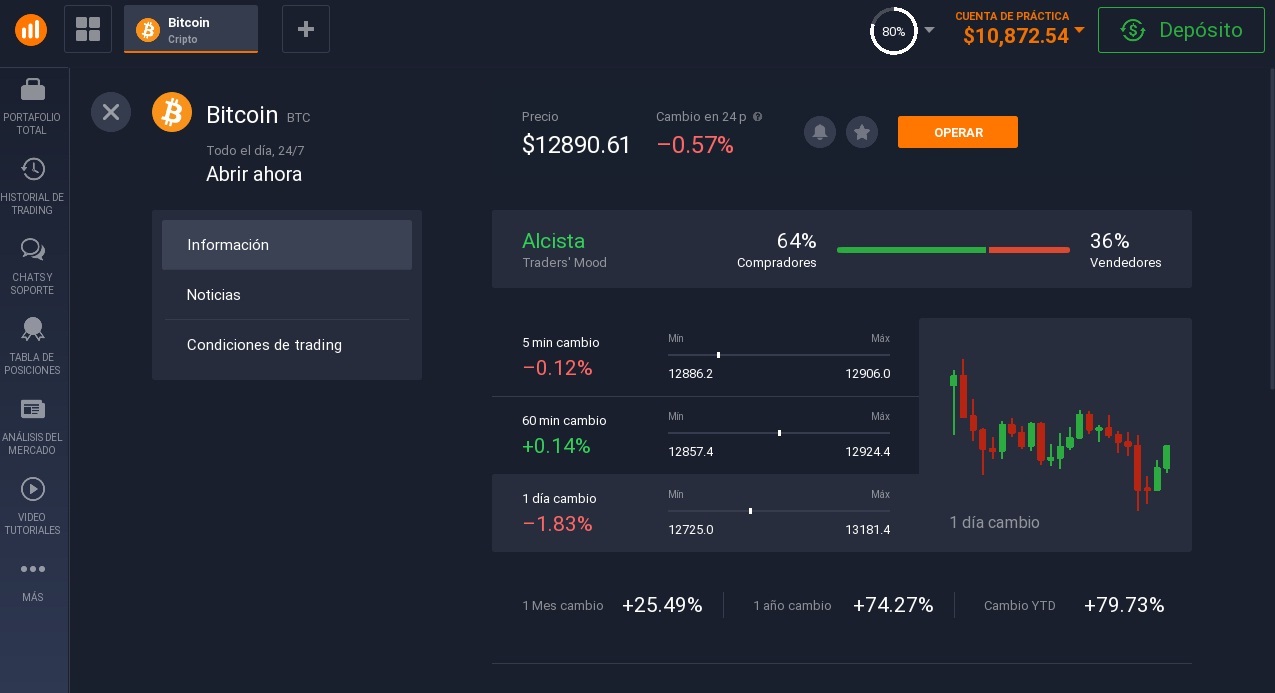Expand the dropdown arrow beside 80%
Image resolution: width=1275 pixels, height=693 pixels.
tap(929, 30)
